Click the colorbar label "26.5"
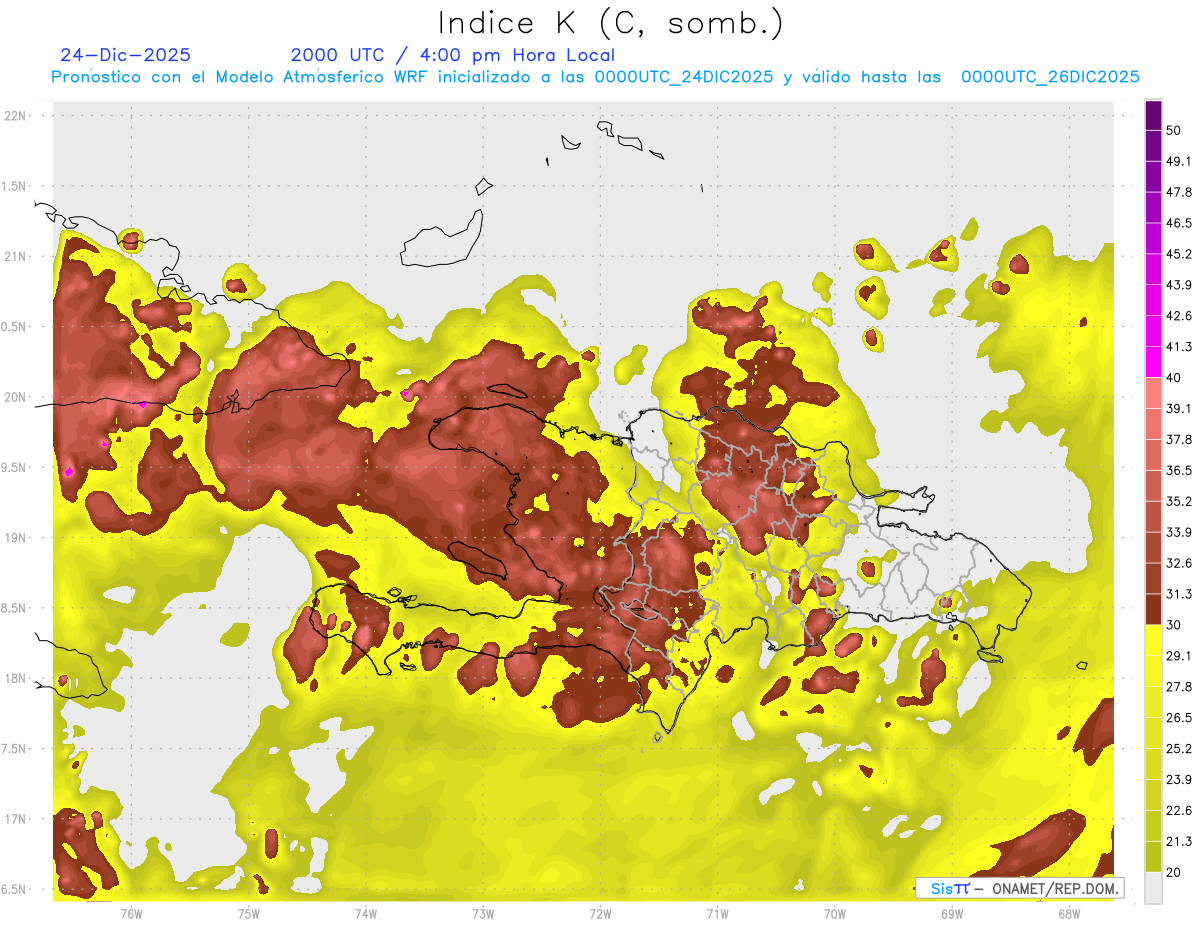The image size is (1200, 927). [1179, 718]
